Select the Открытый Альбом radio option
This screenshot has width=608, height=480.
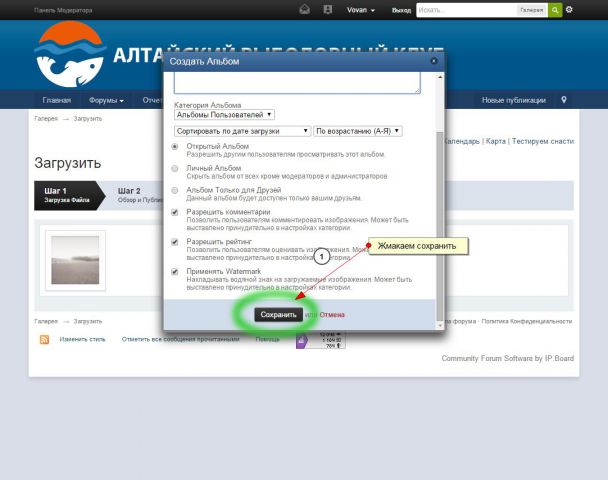(176, 146)
